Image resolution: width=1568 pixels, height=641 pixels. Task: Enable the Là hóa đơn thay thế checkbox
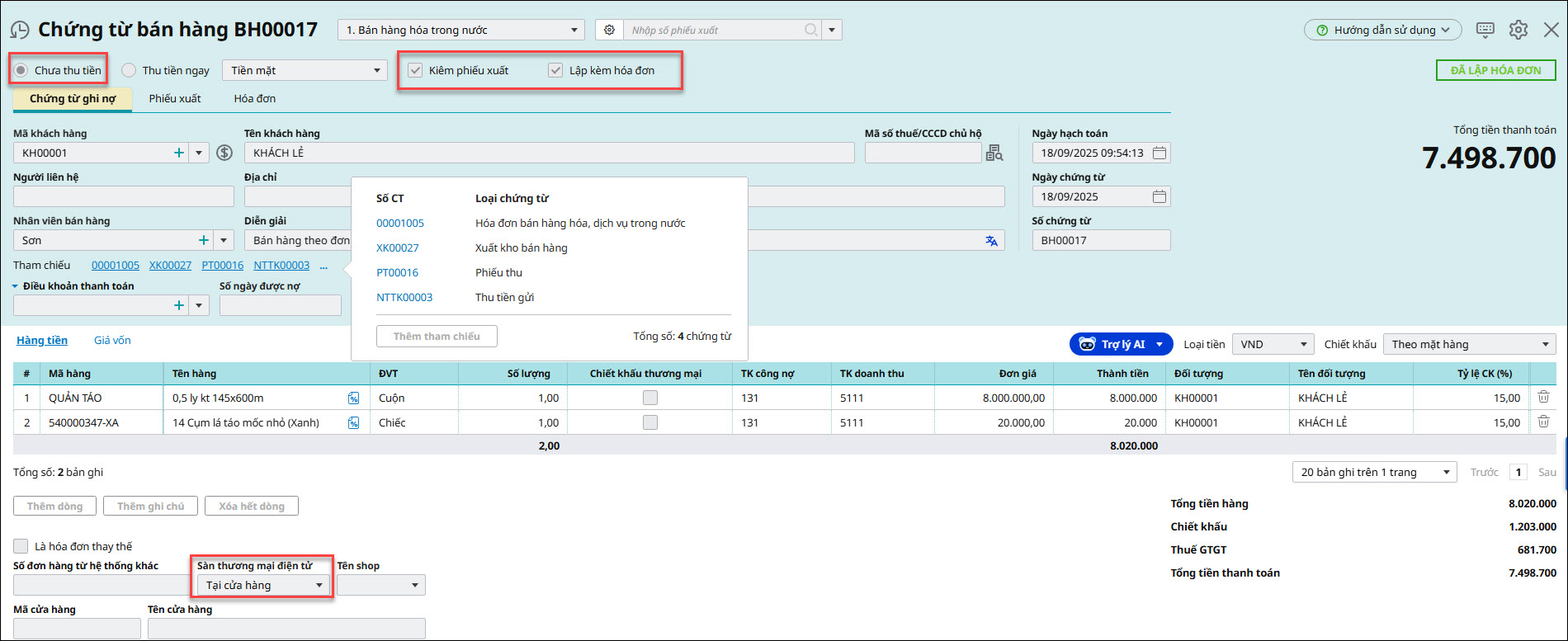21,546
